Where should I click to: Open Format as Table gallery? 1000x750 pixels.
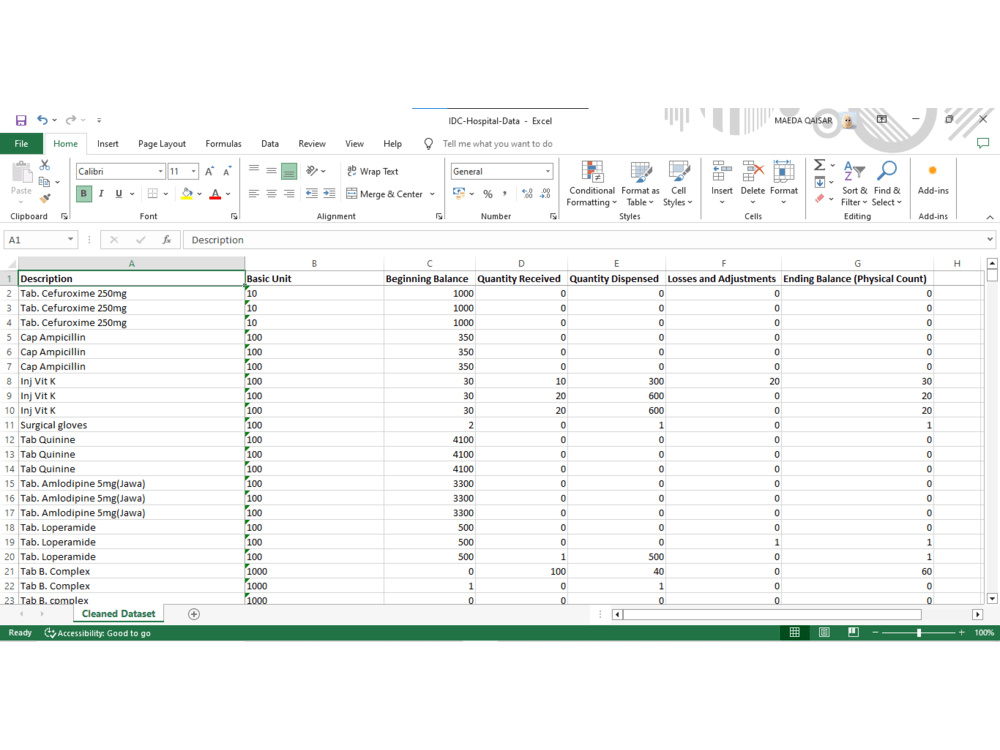[x=640, y=184]
